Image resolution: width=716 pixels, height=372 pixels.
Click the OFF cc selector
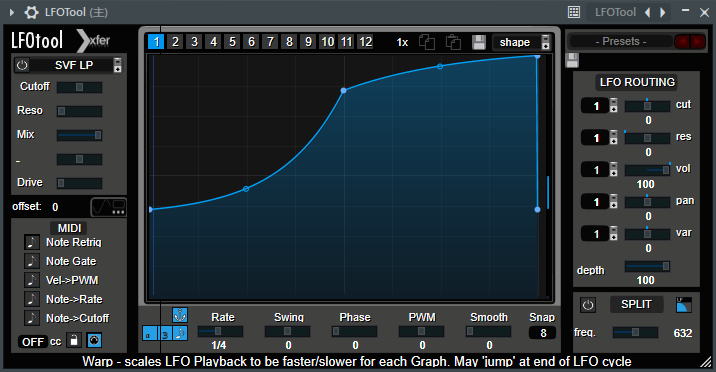(x=33, y=341)
